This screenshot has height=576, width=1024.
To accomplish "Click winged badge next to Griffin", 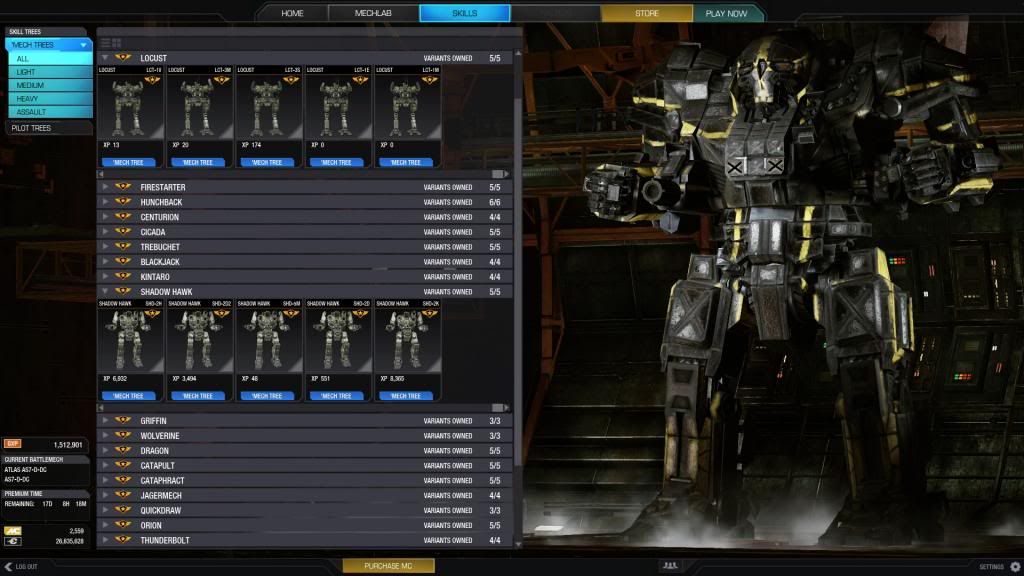I will (x=123, y=421).
